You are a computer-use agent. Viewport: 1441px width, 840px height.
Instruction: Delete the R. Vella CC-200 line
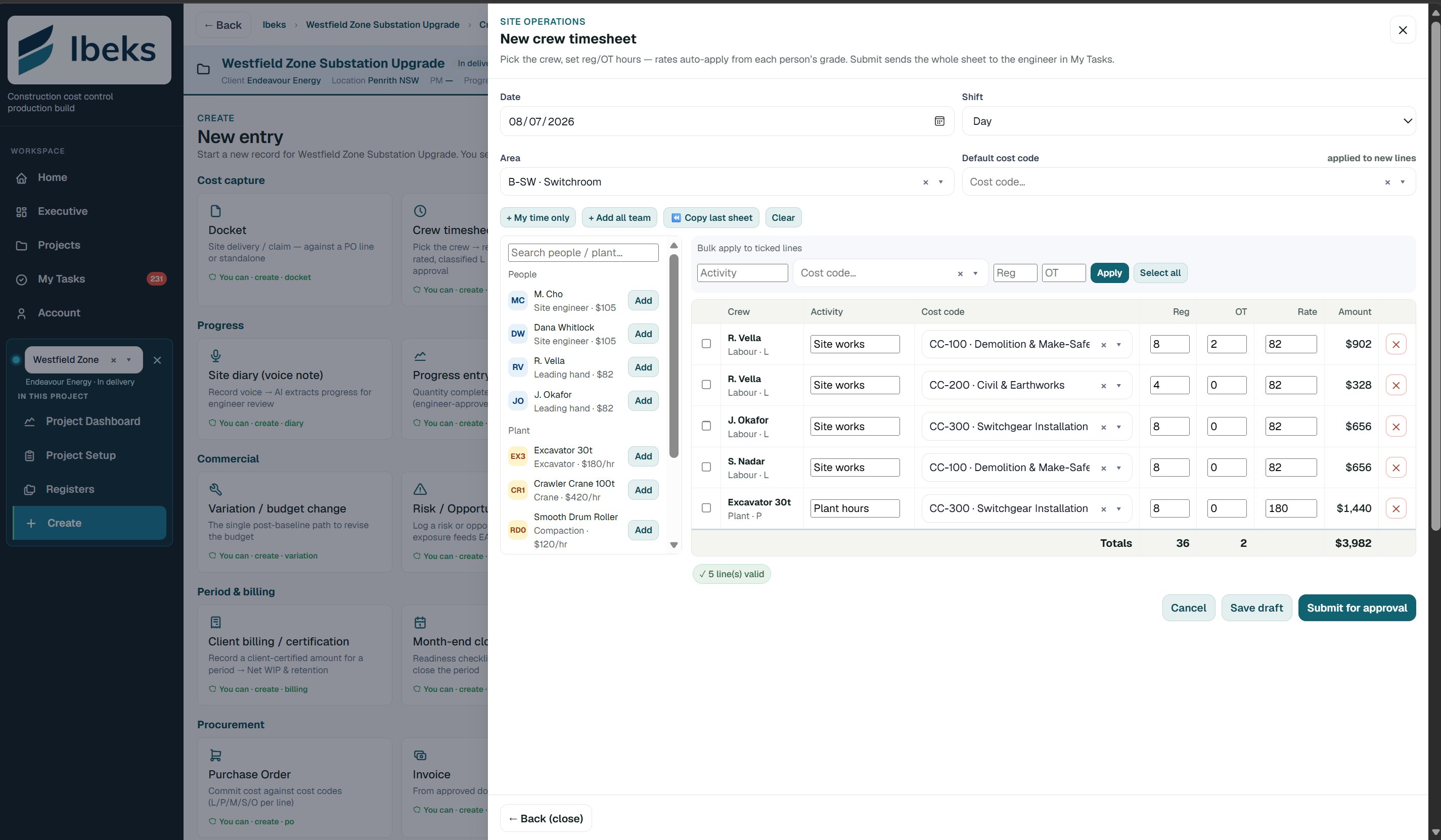pos(1396,385)
